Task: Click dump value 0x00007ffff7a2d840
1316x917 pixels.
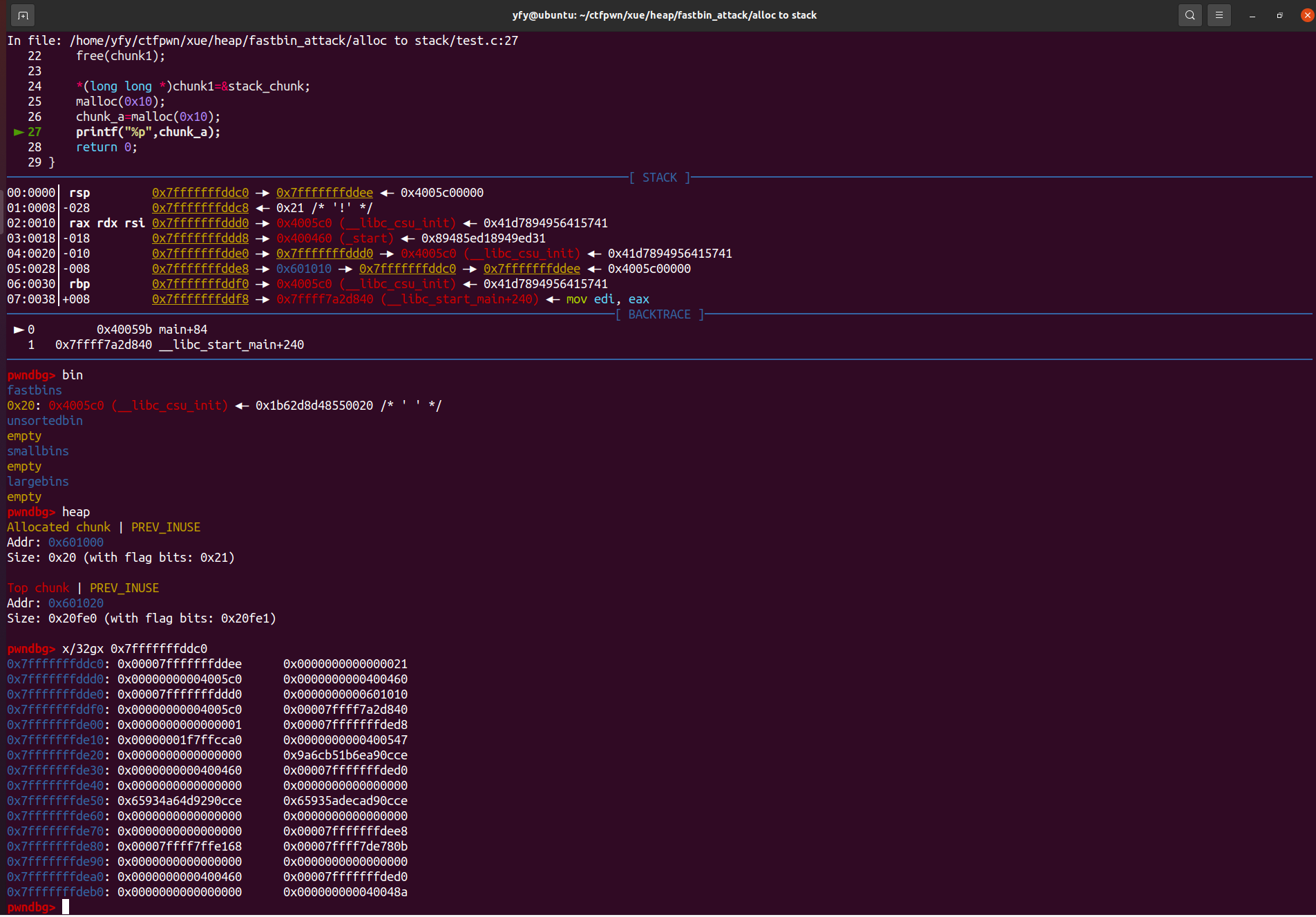Action: click(x=345, y=710)
